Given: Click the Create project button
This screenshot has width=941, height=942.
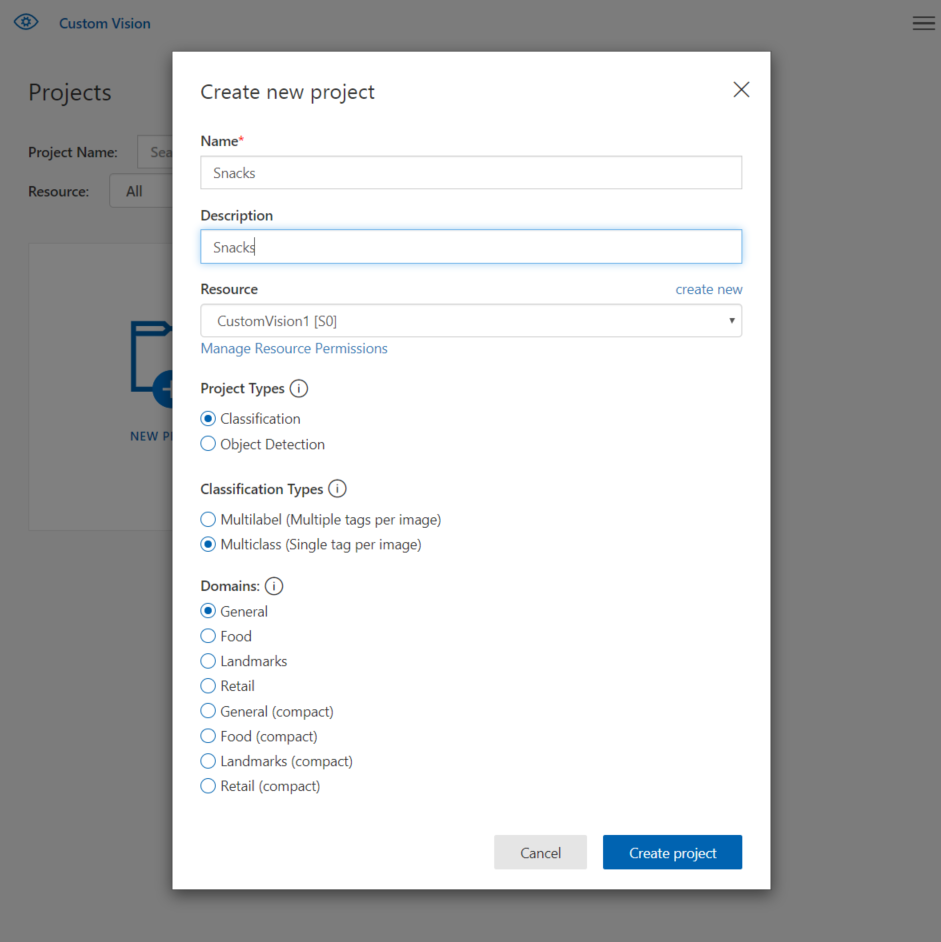Looking at the screenshot, I should 672,853.
